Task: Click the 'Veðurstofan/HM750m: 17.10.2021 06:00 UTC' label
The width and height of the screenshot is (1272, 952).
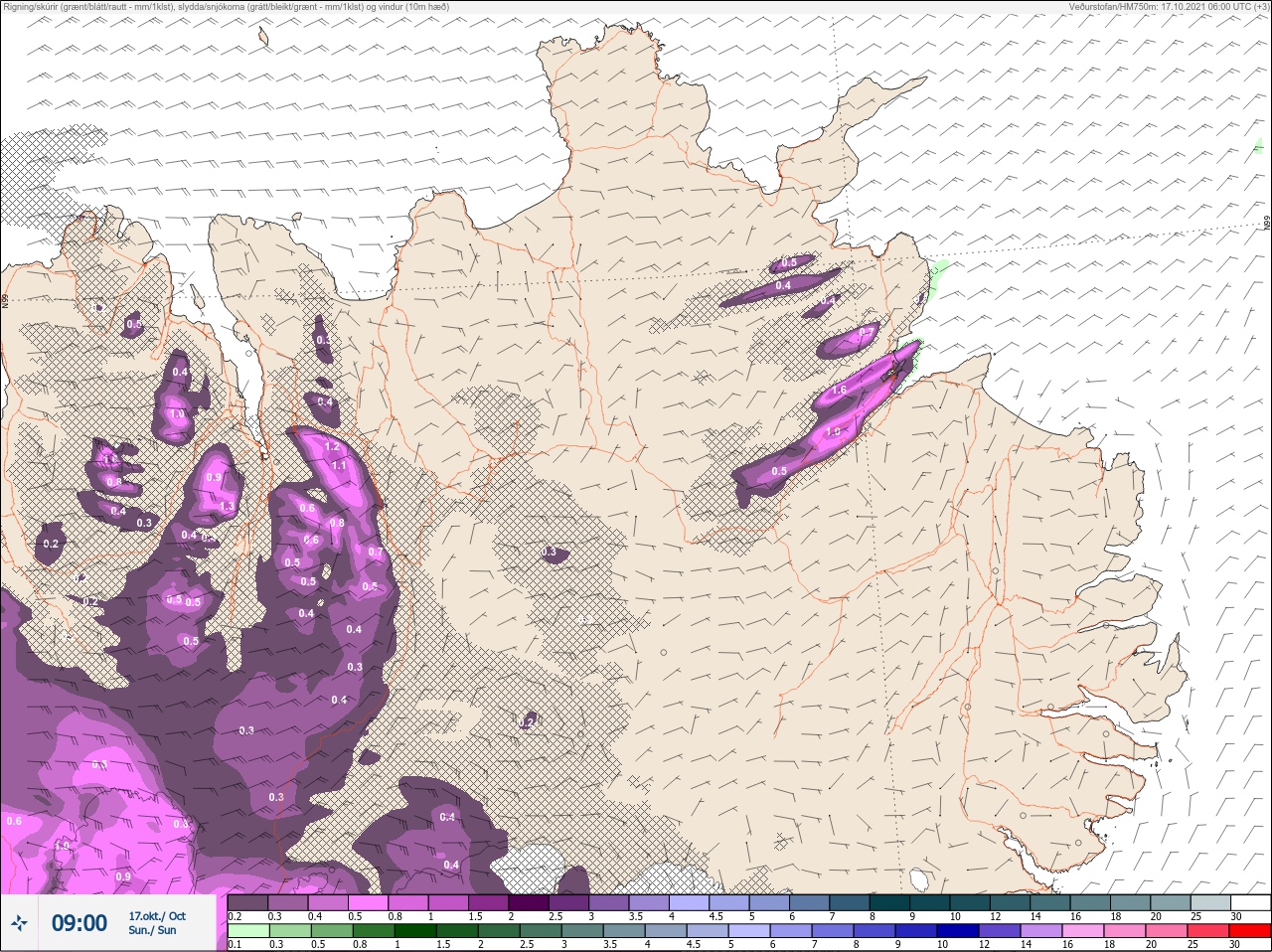Action: (x=1161, y=7)
